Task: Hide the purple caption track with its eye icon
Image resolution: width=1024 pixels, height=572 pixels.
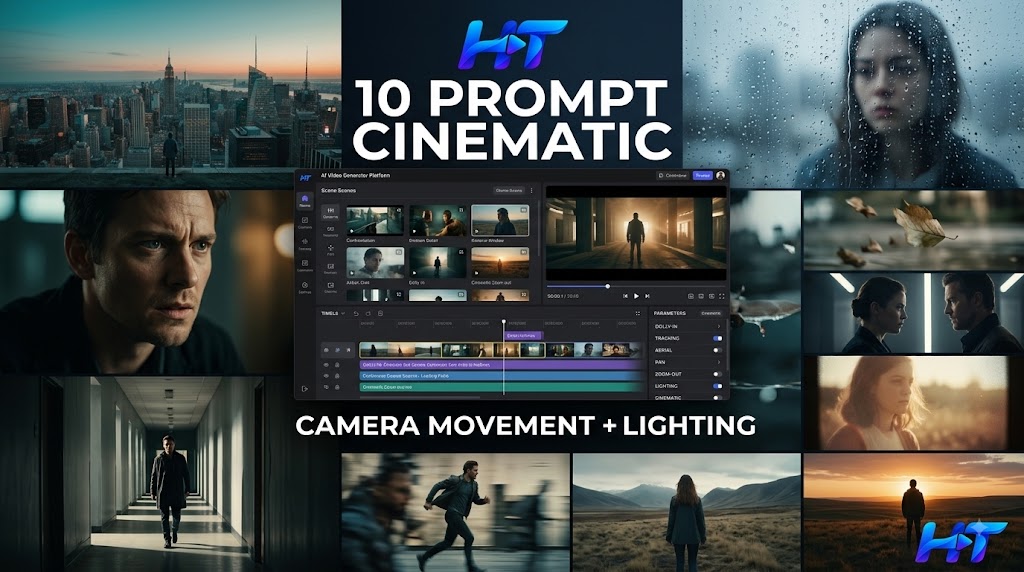Action: coord(326,365)
